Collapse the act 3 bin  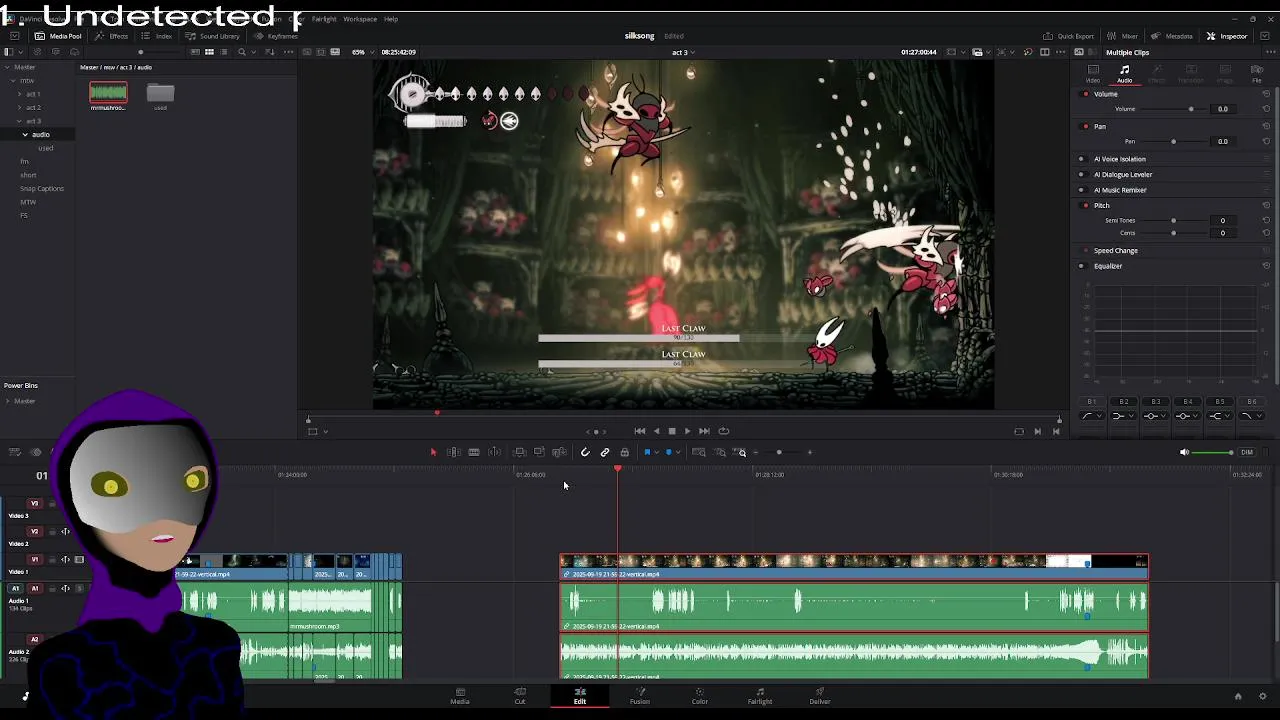(19, 121)
